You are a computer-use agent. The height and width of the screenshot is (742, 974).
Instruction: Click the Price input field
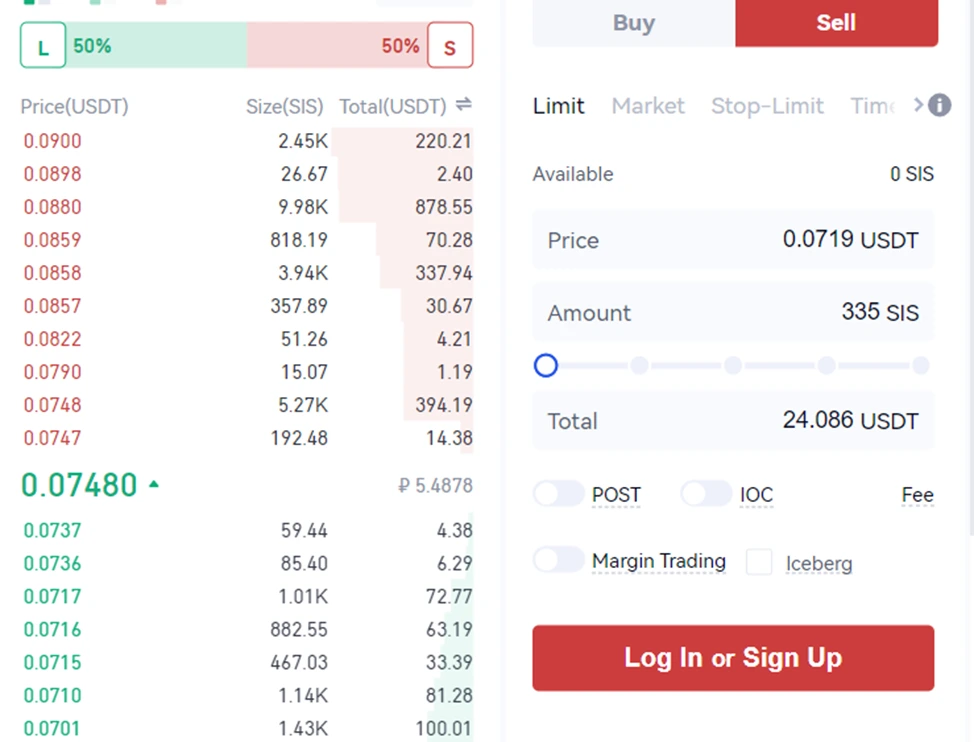pos(733,240)
